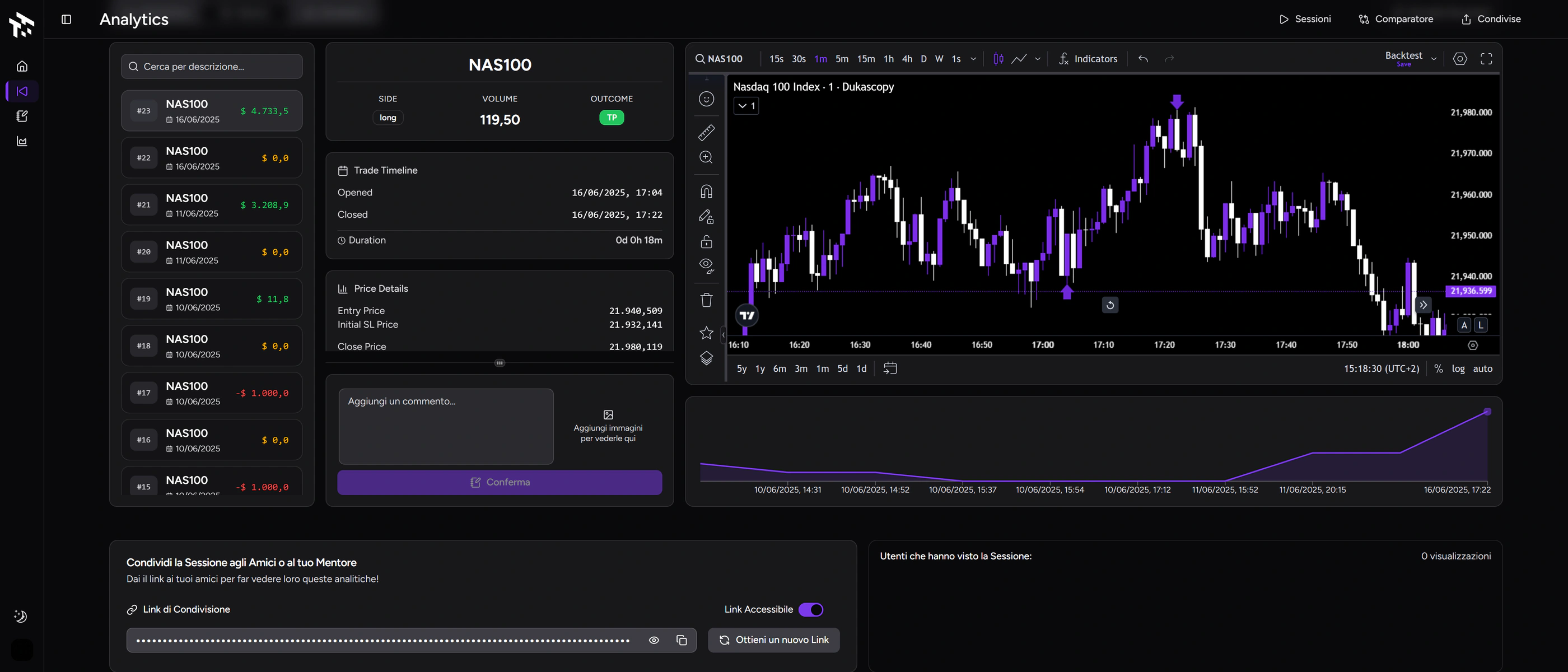Toggle the Link Accessibile switch
Screen dimensions: 1568x672
[x=811, y=609]
